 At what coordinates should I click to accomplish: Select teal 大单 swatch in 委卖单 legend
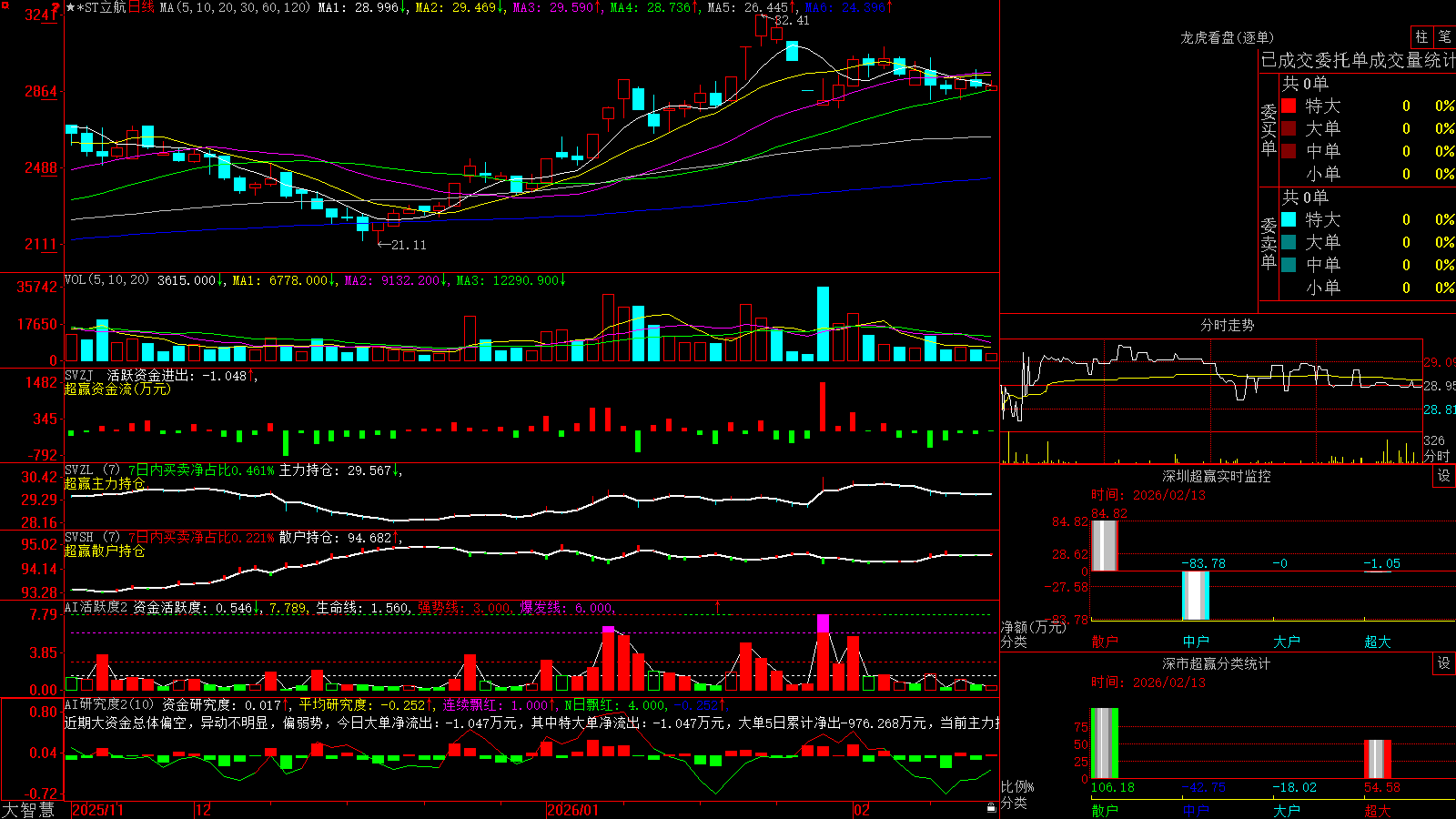click(1289, 242)
